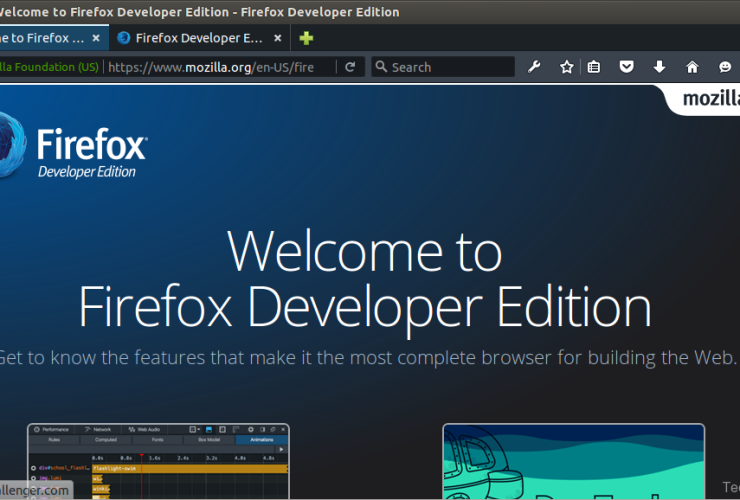Open the teal submarine illustration thumbnail
This screenshot has width=740, height=500.
(573, 461)
